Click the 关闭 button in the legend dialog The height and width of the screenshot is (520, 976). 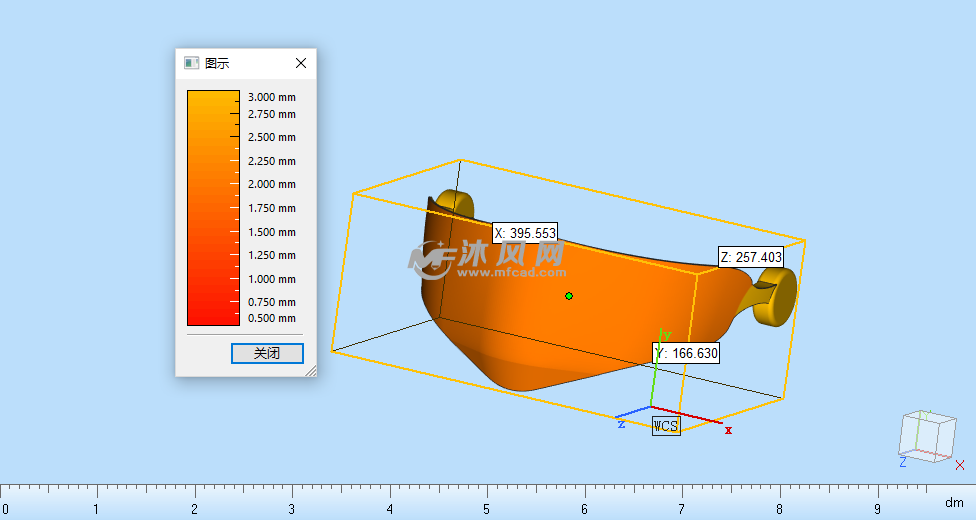click(x=266, y=353)
